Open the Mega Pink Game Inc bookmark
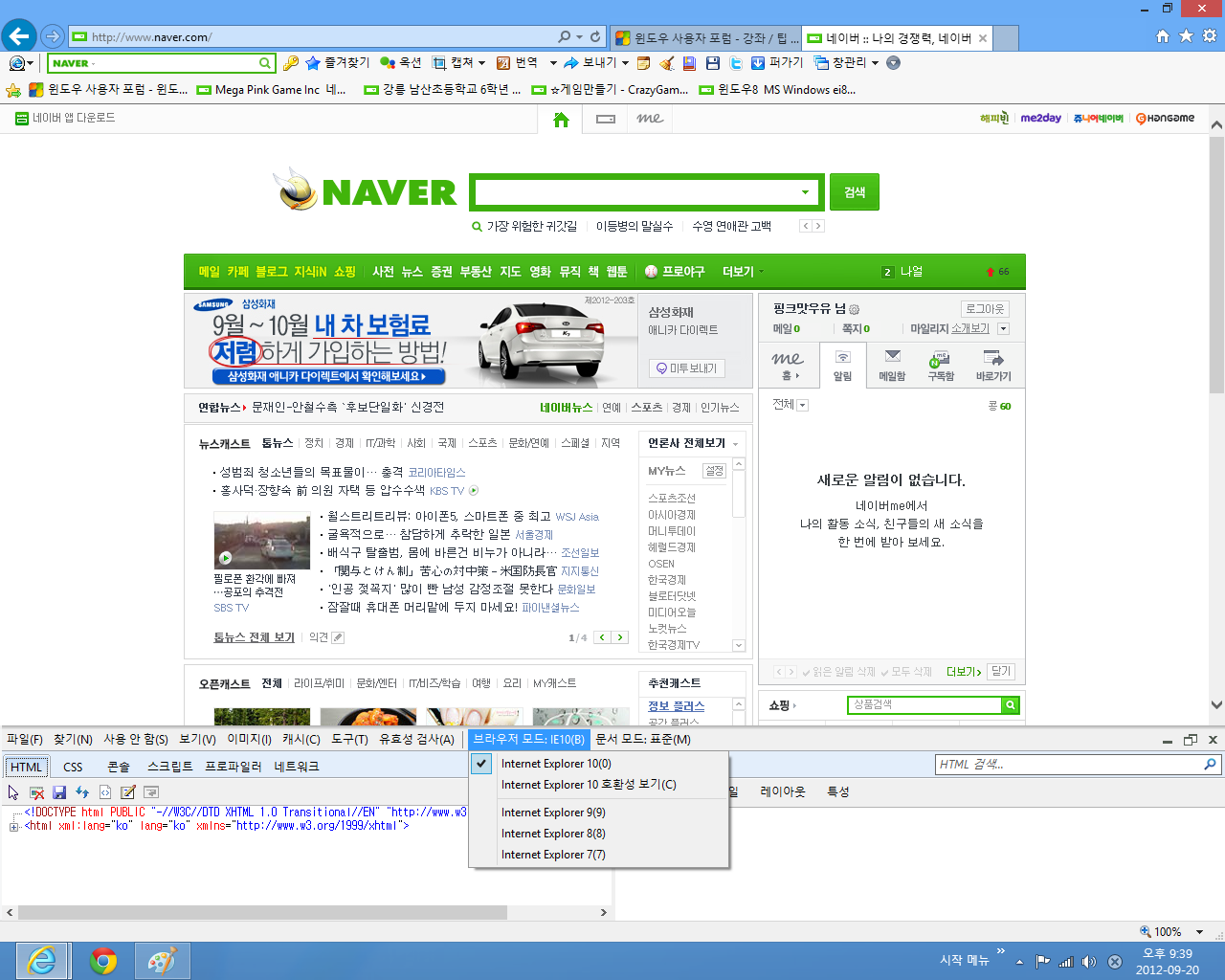Viewport: 1225px width, 980px height. pos(271,90)
